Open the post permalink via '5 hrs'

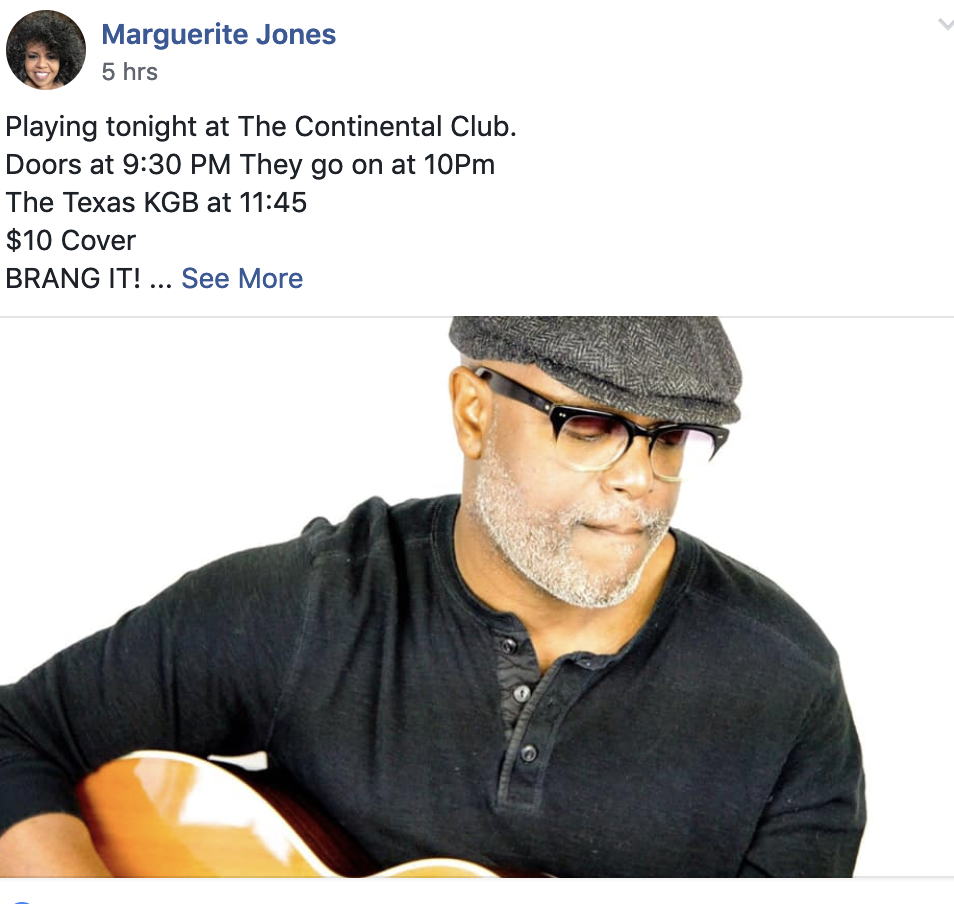click(x=130, y=72)
